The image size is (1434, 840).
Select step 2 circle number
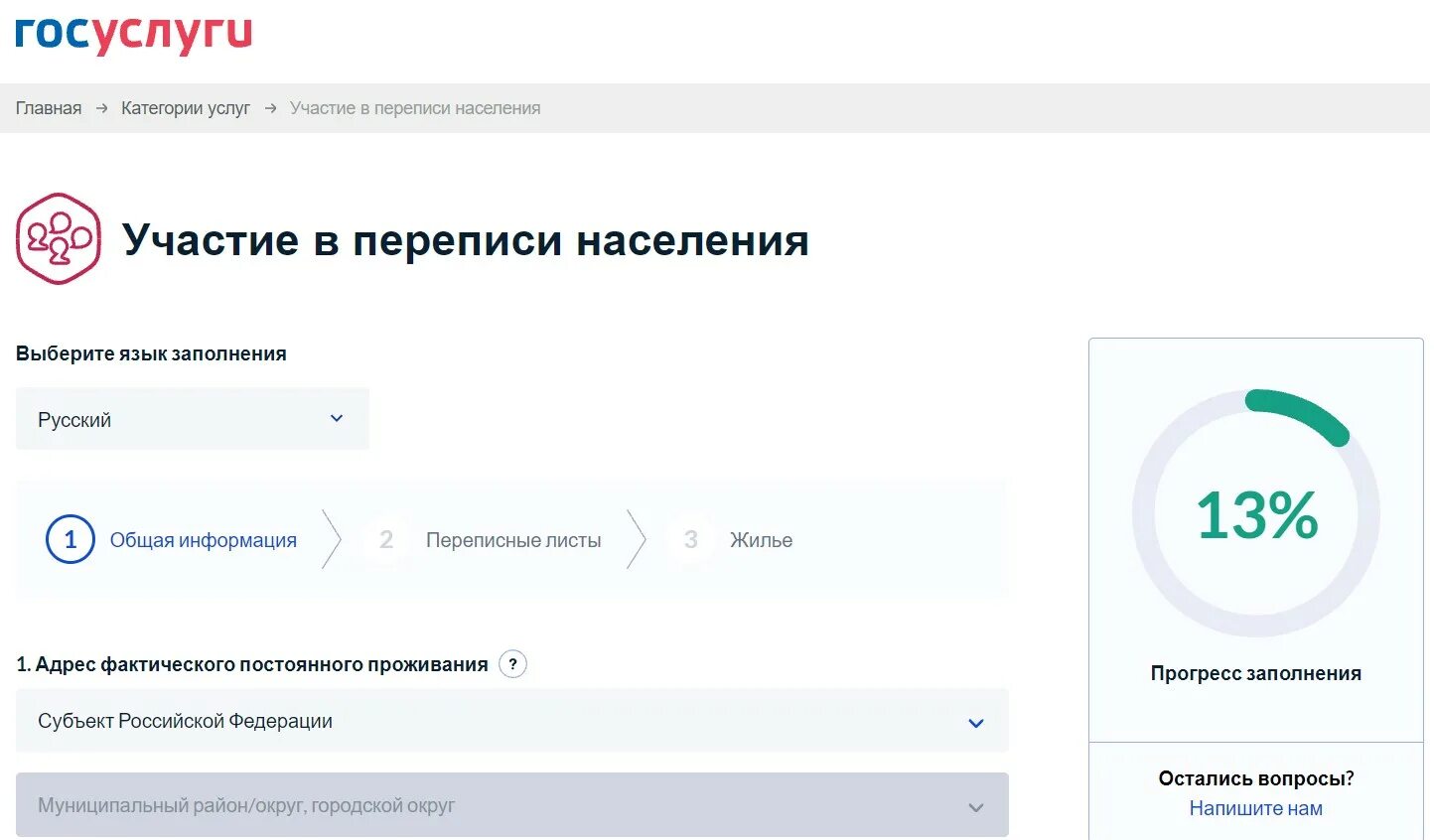[x=386, y=539]
